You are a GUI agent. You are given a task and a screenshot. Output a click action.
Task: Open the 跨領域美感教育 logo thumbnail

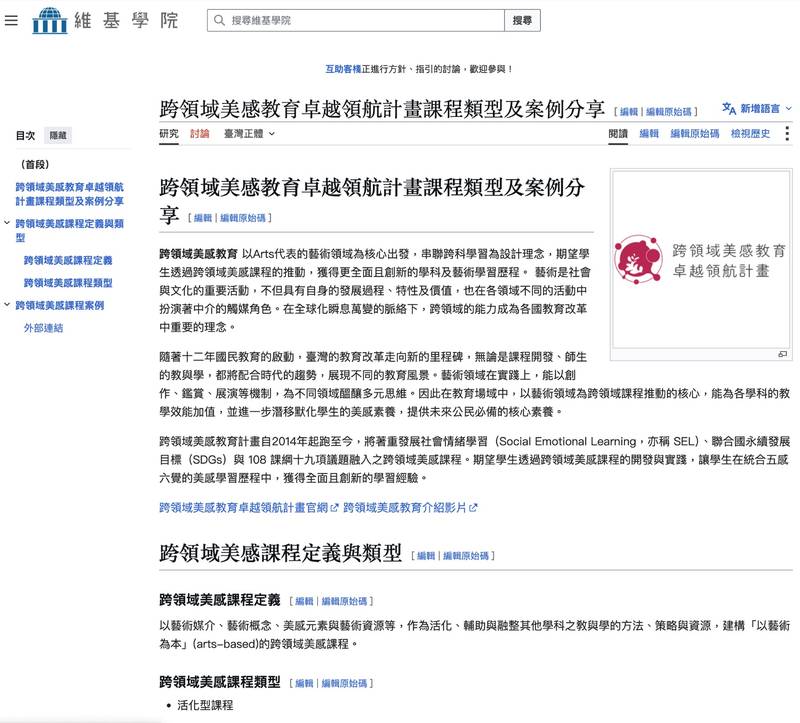(701, 260)
